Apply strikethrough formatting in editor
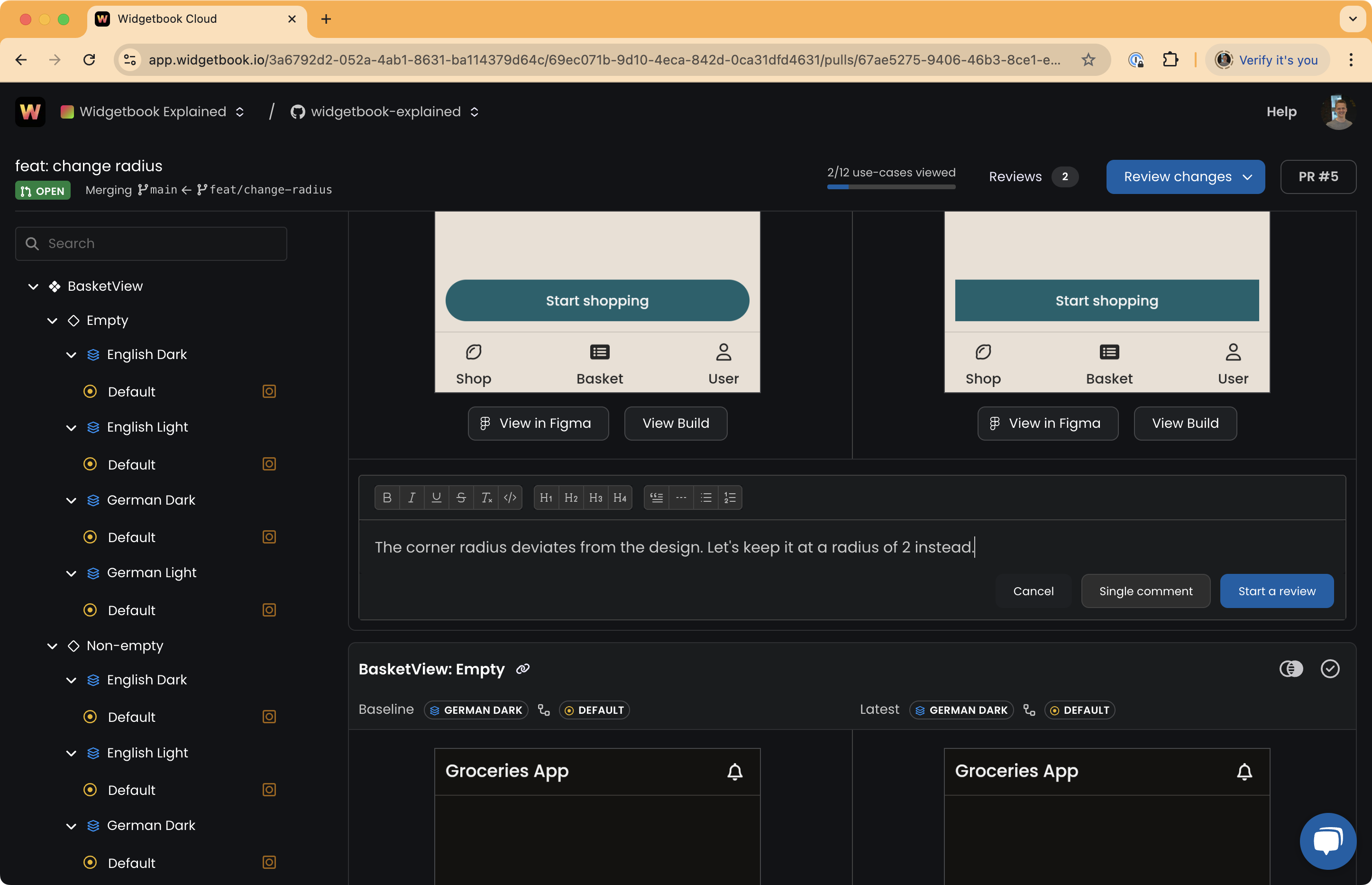Viewport: 1372px width, 885px height. pos(461,498)
